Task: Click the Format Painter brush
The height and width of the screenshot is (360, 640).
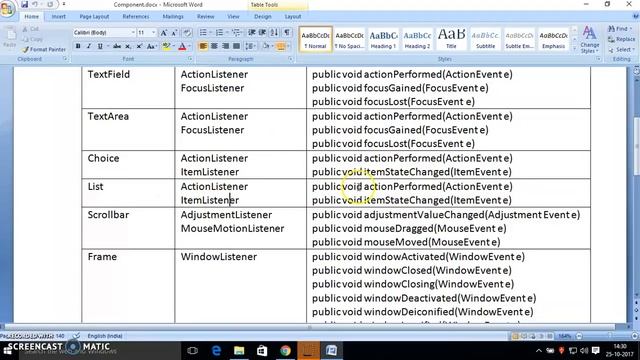Action: (44, 49)
